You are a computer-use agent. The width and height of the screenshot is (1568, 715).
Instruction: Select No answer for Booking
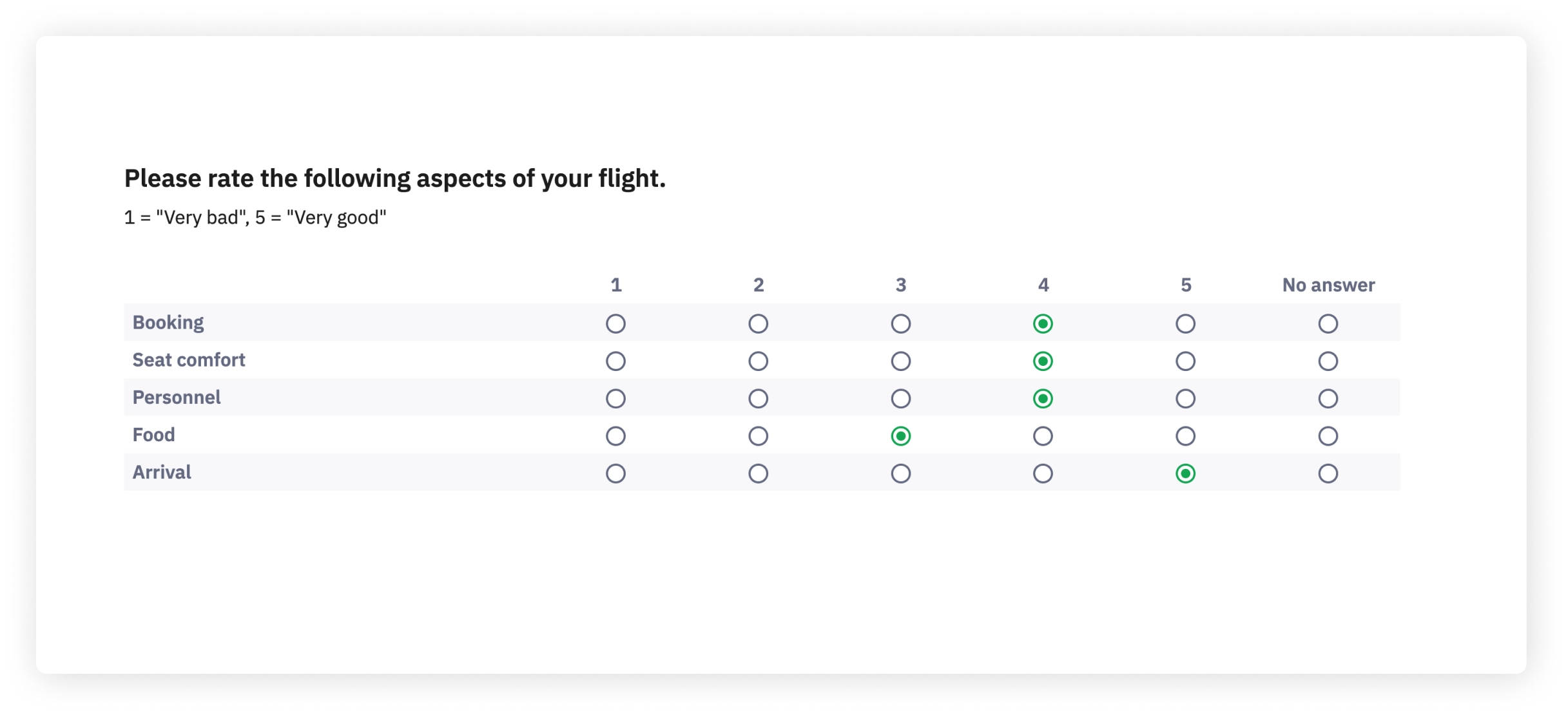pos(1328,322)
